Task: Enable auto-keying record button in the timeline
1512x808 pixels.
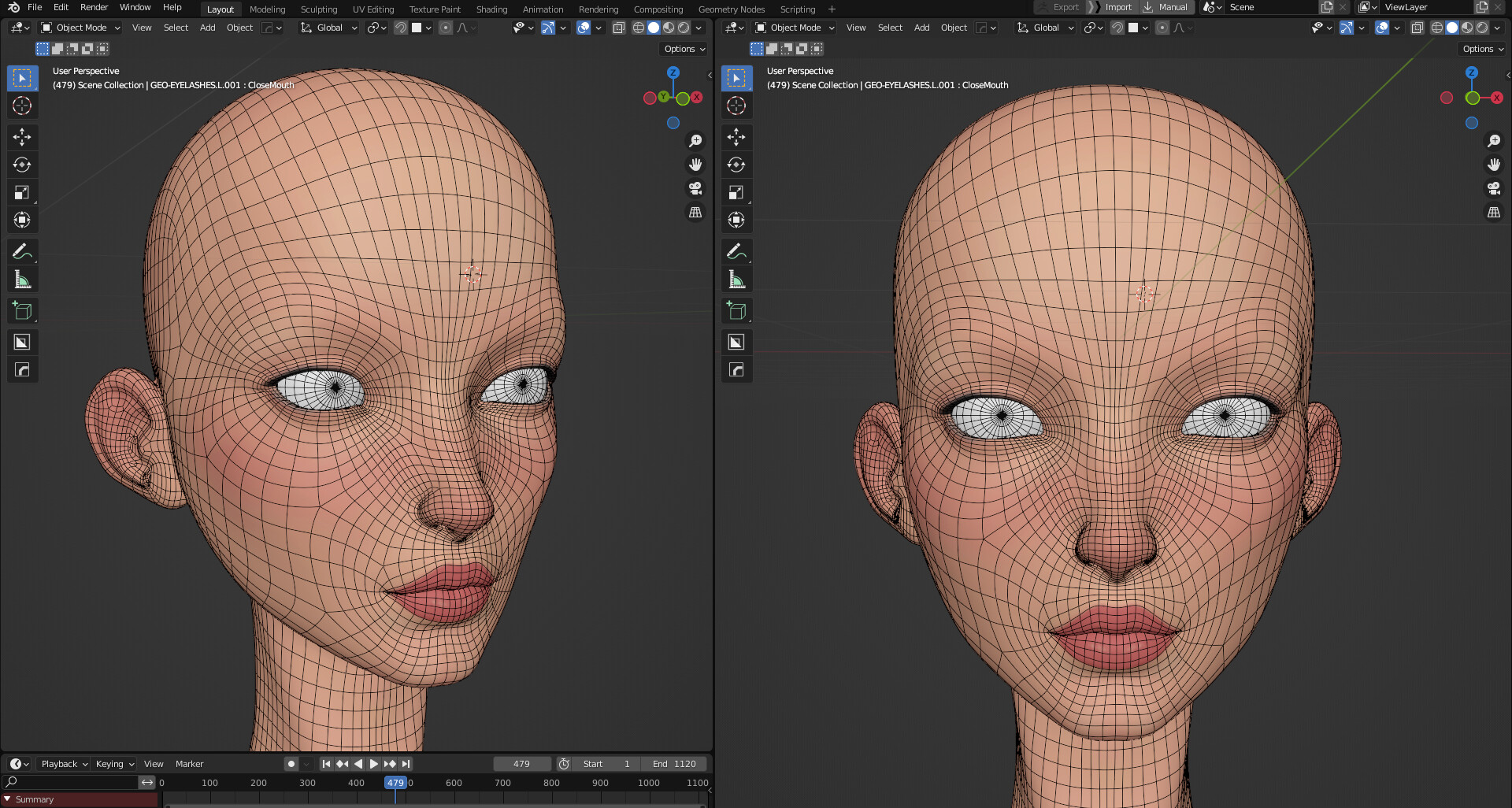Action: coord(291,763)
